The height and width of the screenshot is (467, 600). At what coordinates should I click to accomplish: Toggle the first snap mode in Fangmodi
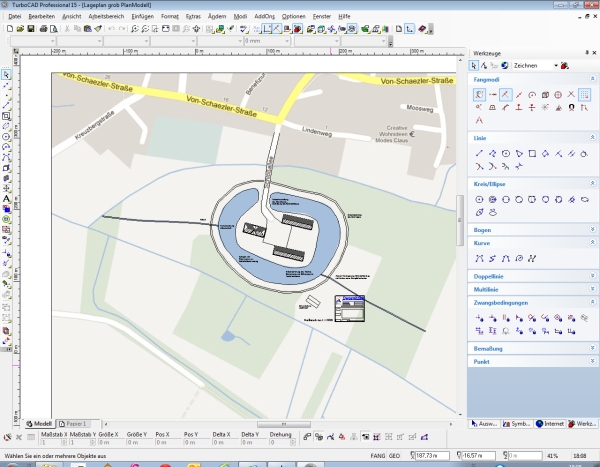pos(480,94)
